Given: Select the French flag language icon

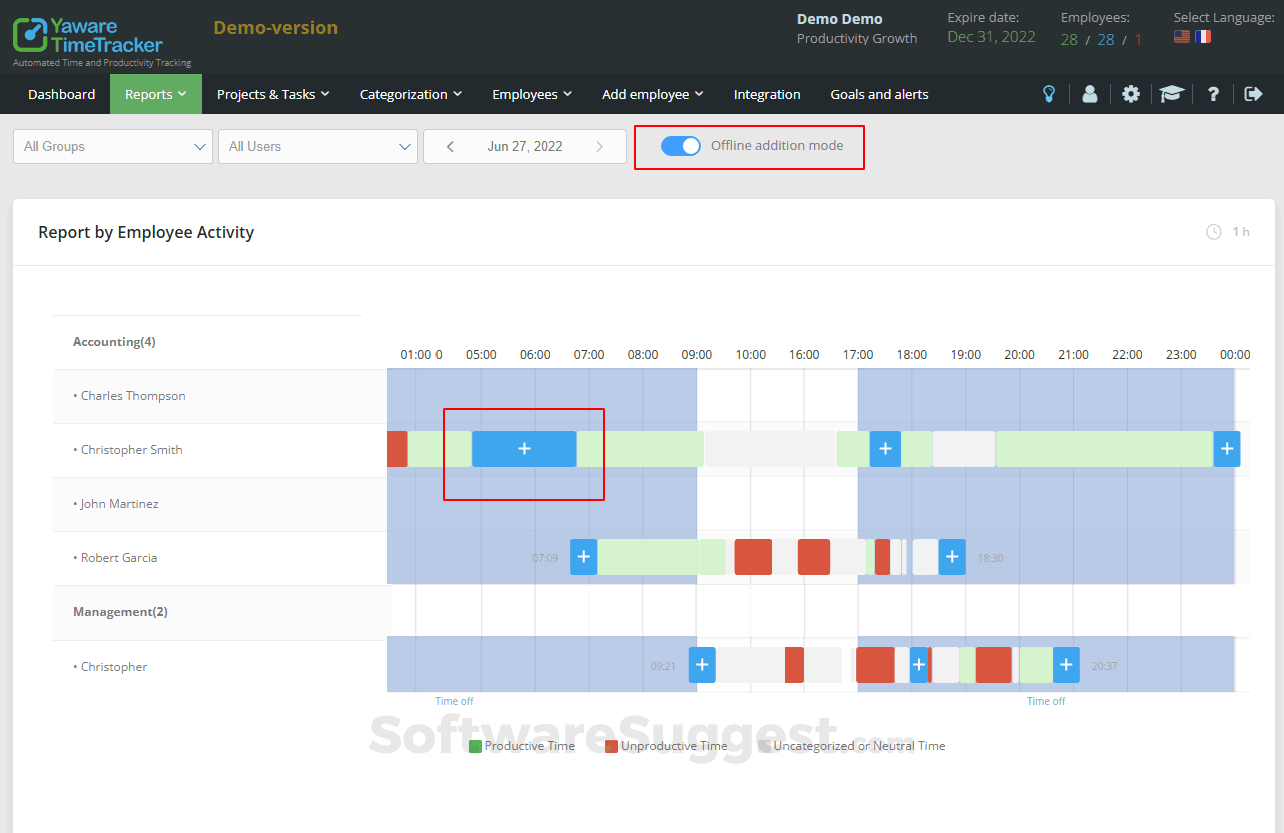Looking at the screenshot, I should 1203,35.
